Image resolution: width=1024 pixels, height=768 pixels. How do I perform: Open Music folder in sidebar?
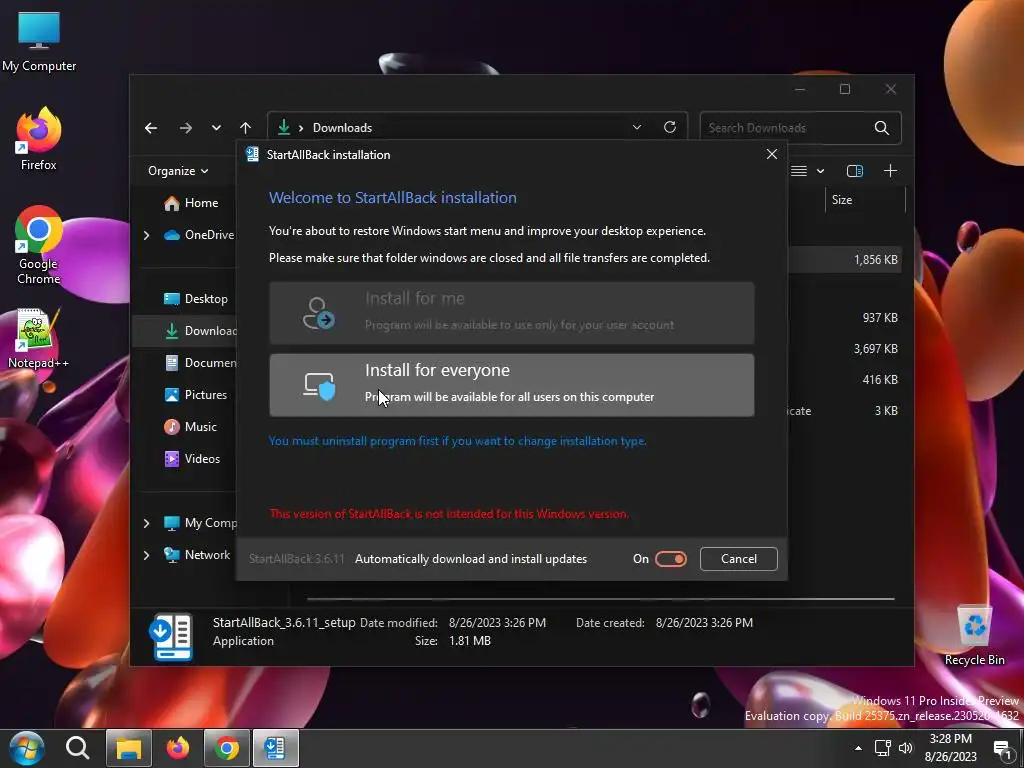point(190,427)
